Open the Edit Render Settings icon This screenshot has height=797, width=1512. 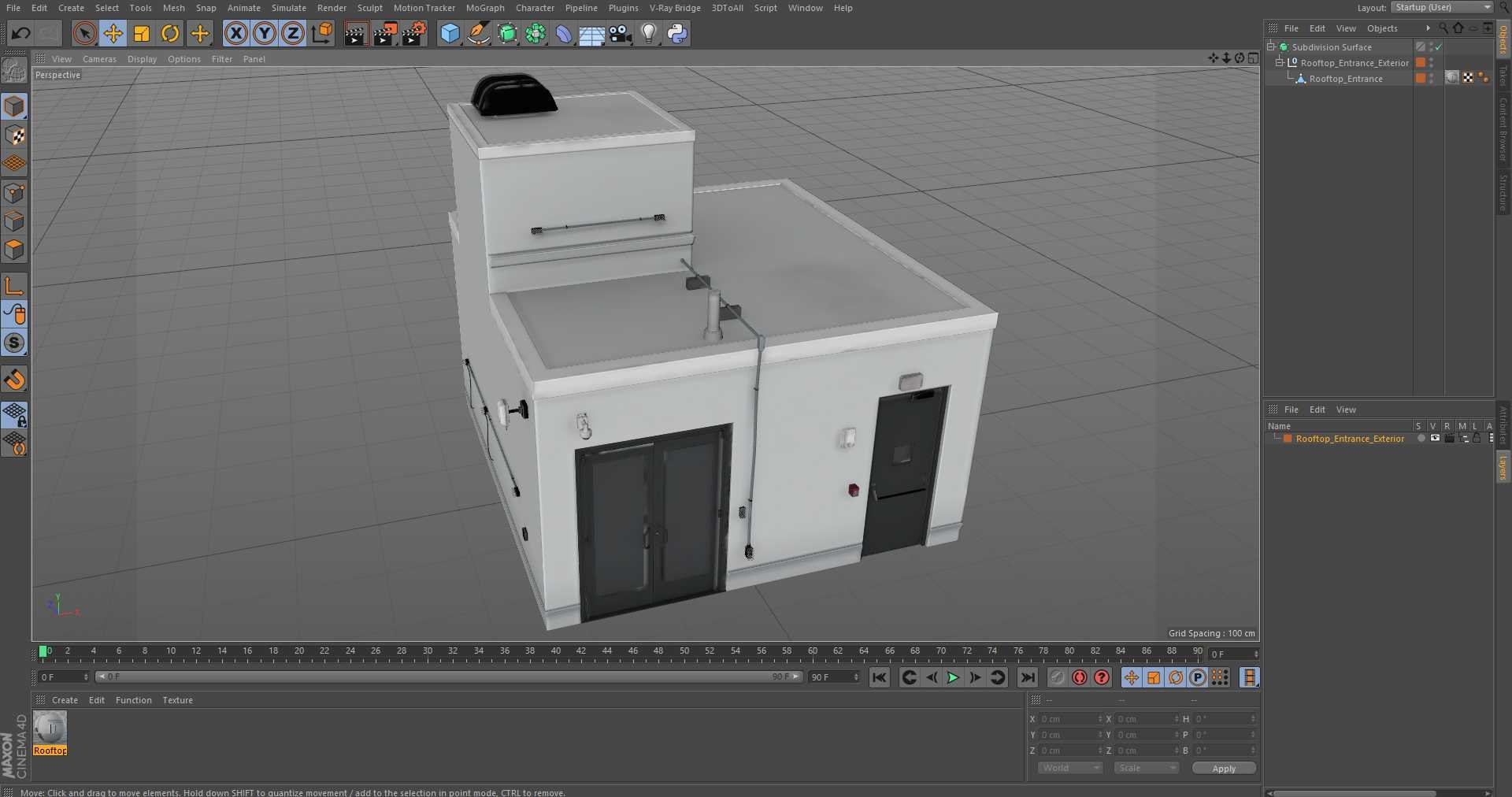point(414,33)
